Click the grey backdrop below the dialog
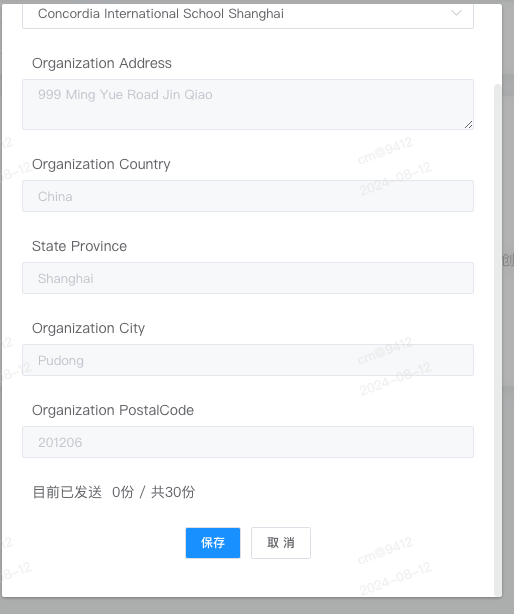514x614 pixels. click(x=257, y=606)
